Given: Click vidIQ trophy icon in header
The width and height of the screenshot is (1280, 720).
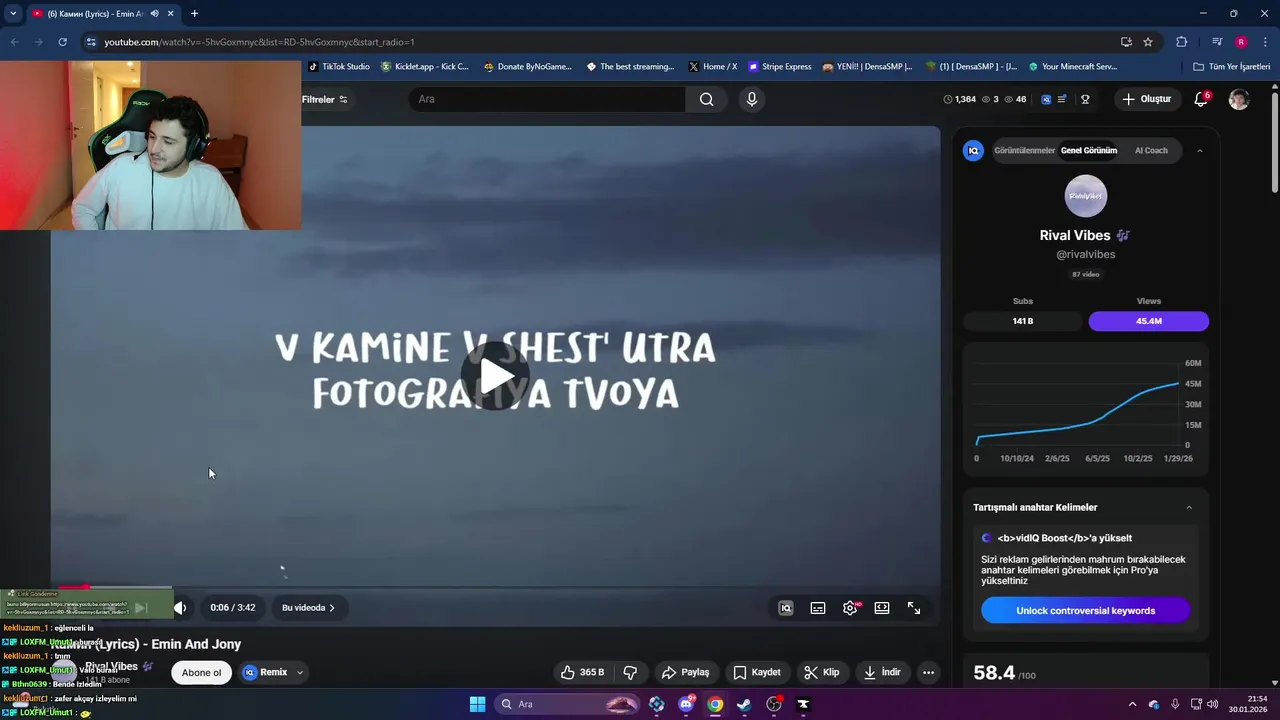Looking at the screenshot, I should click(x=1085, y=99).
